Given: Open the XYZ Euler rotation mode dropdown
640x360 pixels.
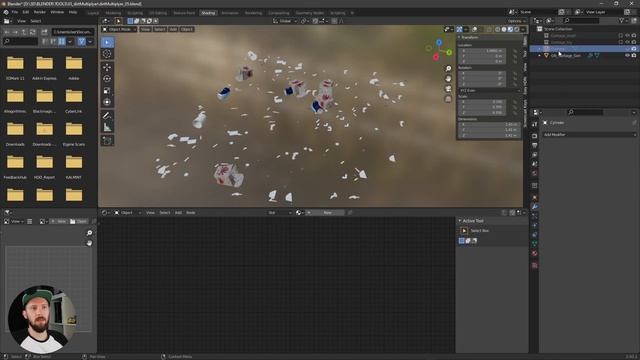Looking at the screenshot, I should coord(489,91).
